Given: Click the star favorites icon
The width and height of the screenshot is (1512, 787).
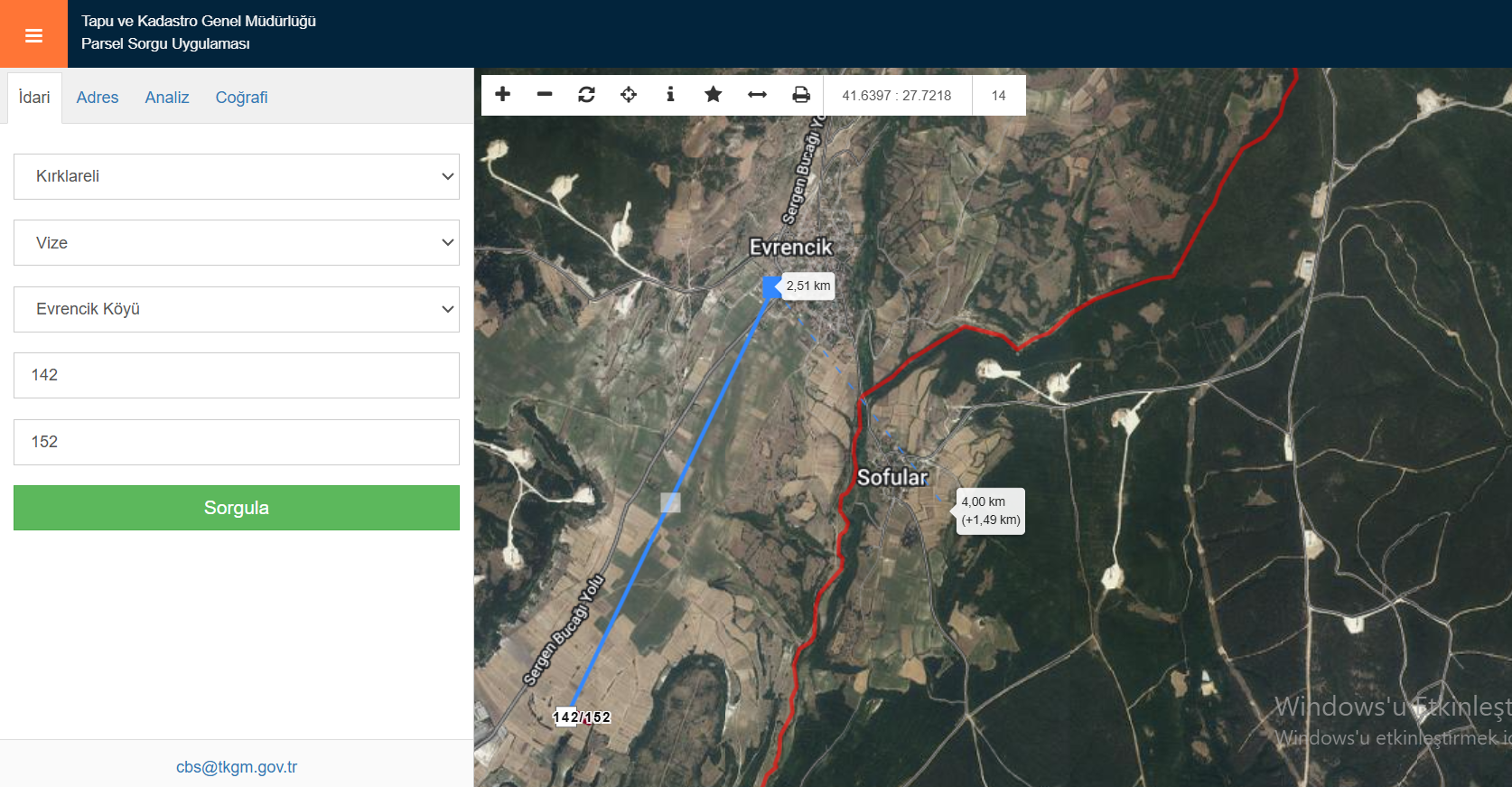Looking at the screenshot, I should click(713, 94).
